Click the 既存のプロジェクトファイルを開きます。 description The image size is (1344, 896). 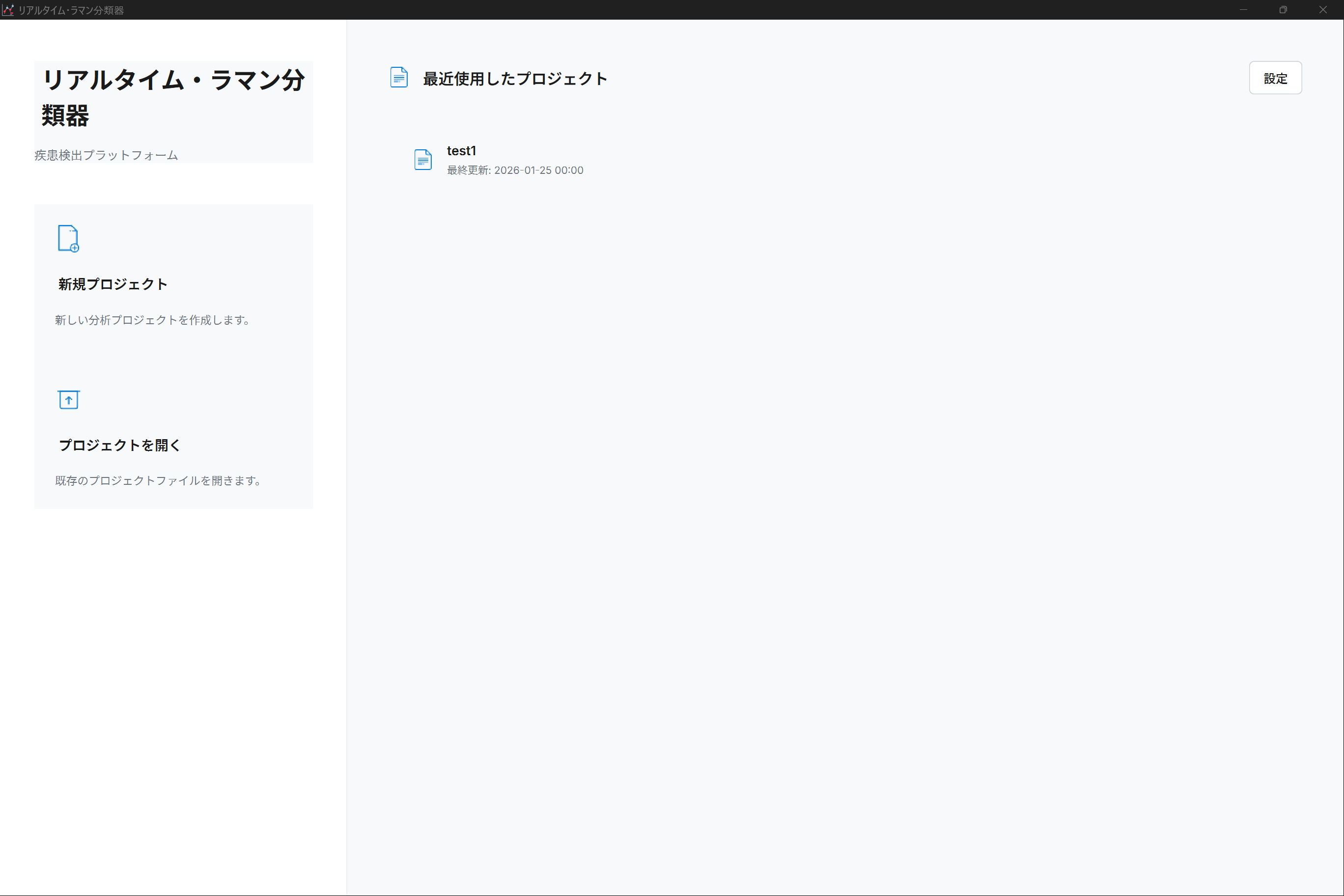(x=158, y=480)
